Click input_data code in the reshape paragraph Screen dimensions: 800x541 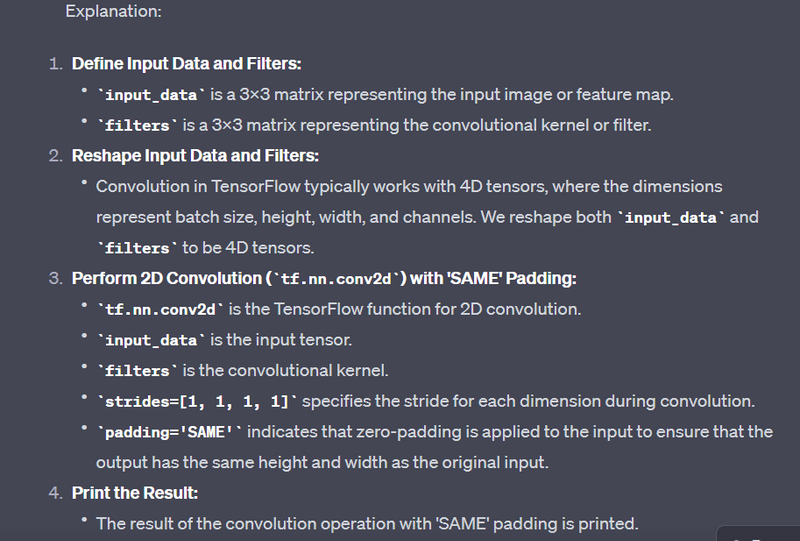tap(671, 217)
